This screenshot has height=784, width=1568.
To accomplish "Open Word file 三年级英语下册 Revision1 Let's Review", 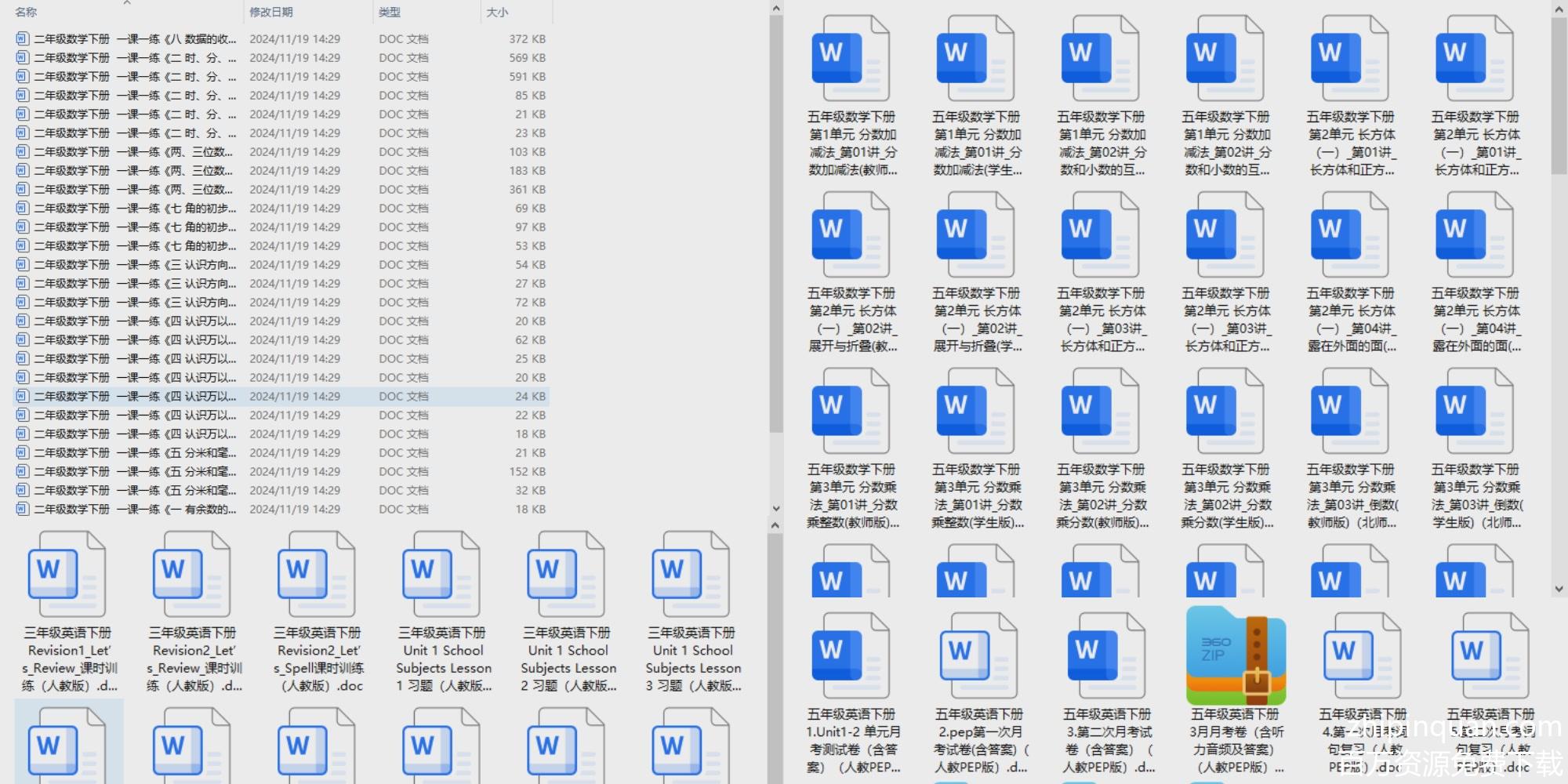I will coord(67,575).
